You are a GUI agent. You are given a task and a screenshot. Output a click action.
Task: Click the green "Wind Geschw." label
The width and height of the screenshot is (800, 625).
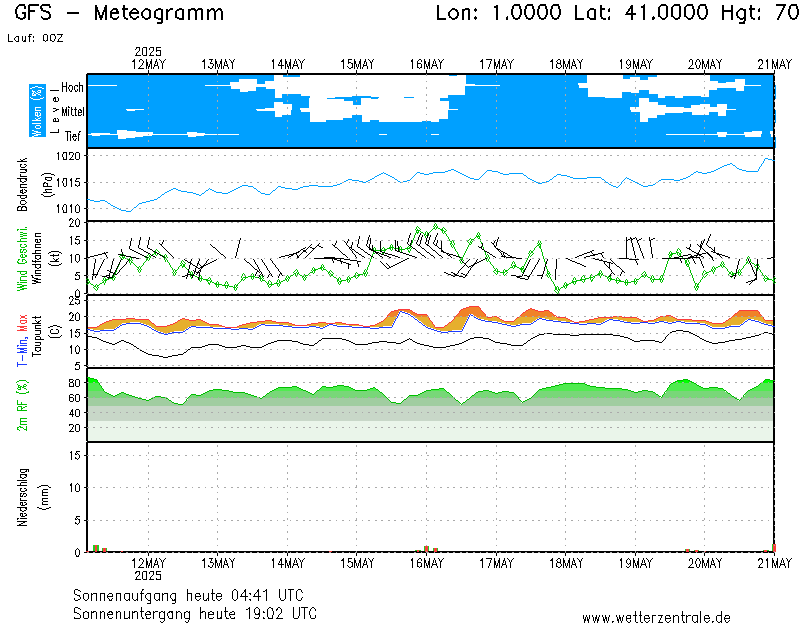pos(22,259)
